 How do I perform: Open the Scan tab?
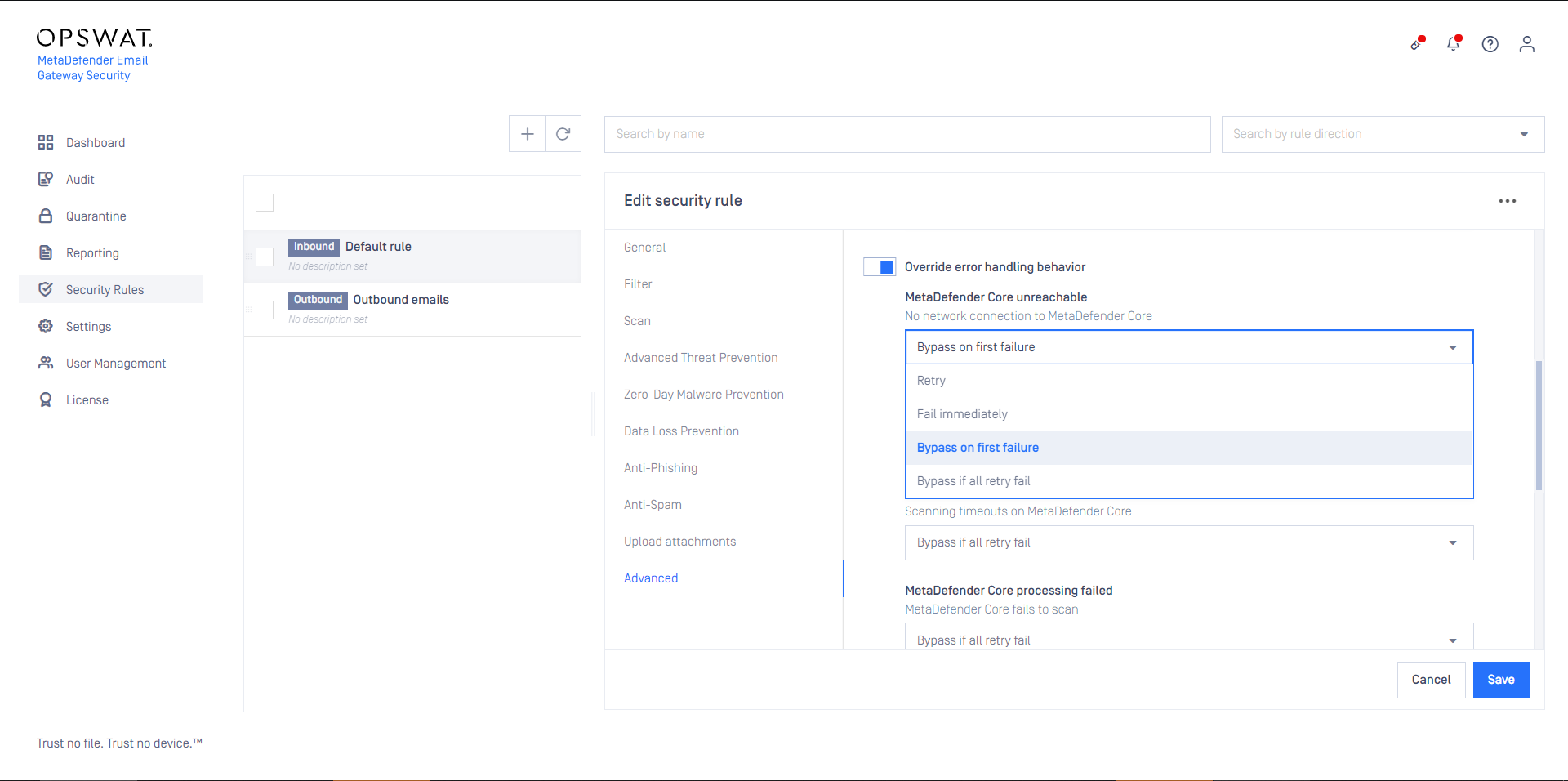click(x=637, y=321)
